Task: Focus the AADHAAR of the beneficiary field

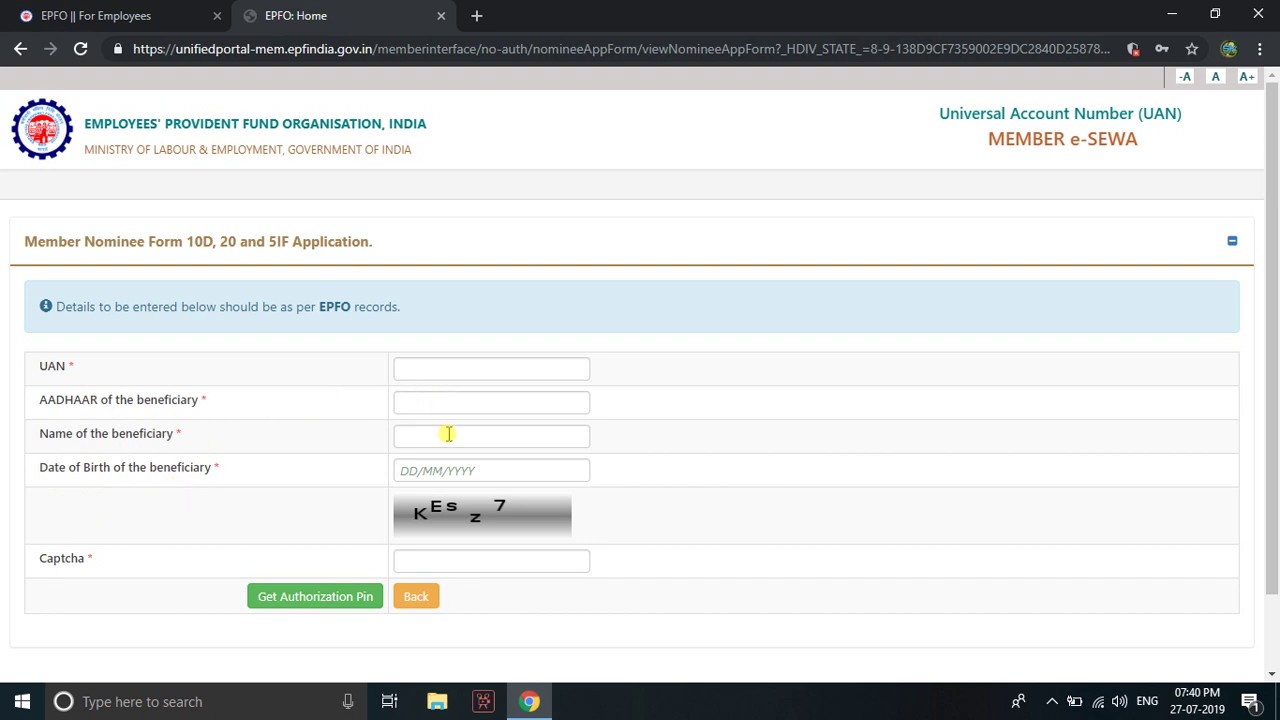Action: 491,402
